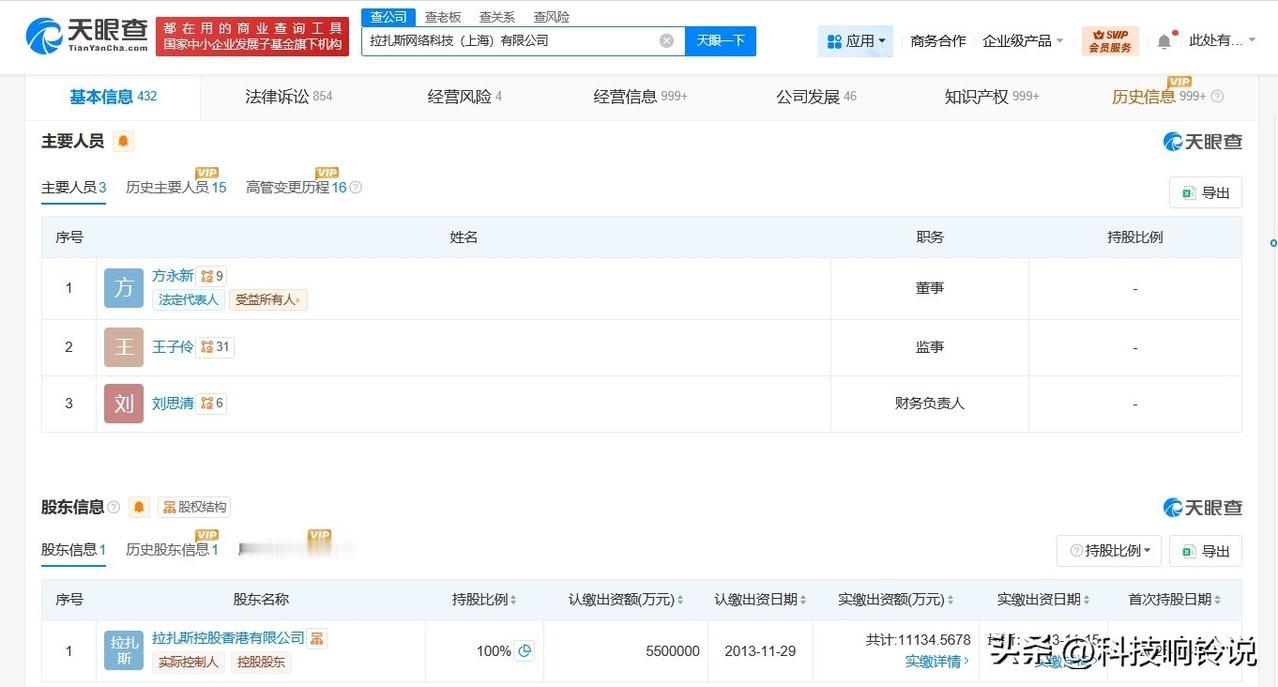This screenshot has height=687, width=1278.
Task: Open SVIP 会员服务 badge
Action: pyautogui.click(x=1110, y=41)
